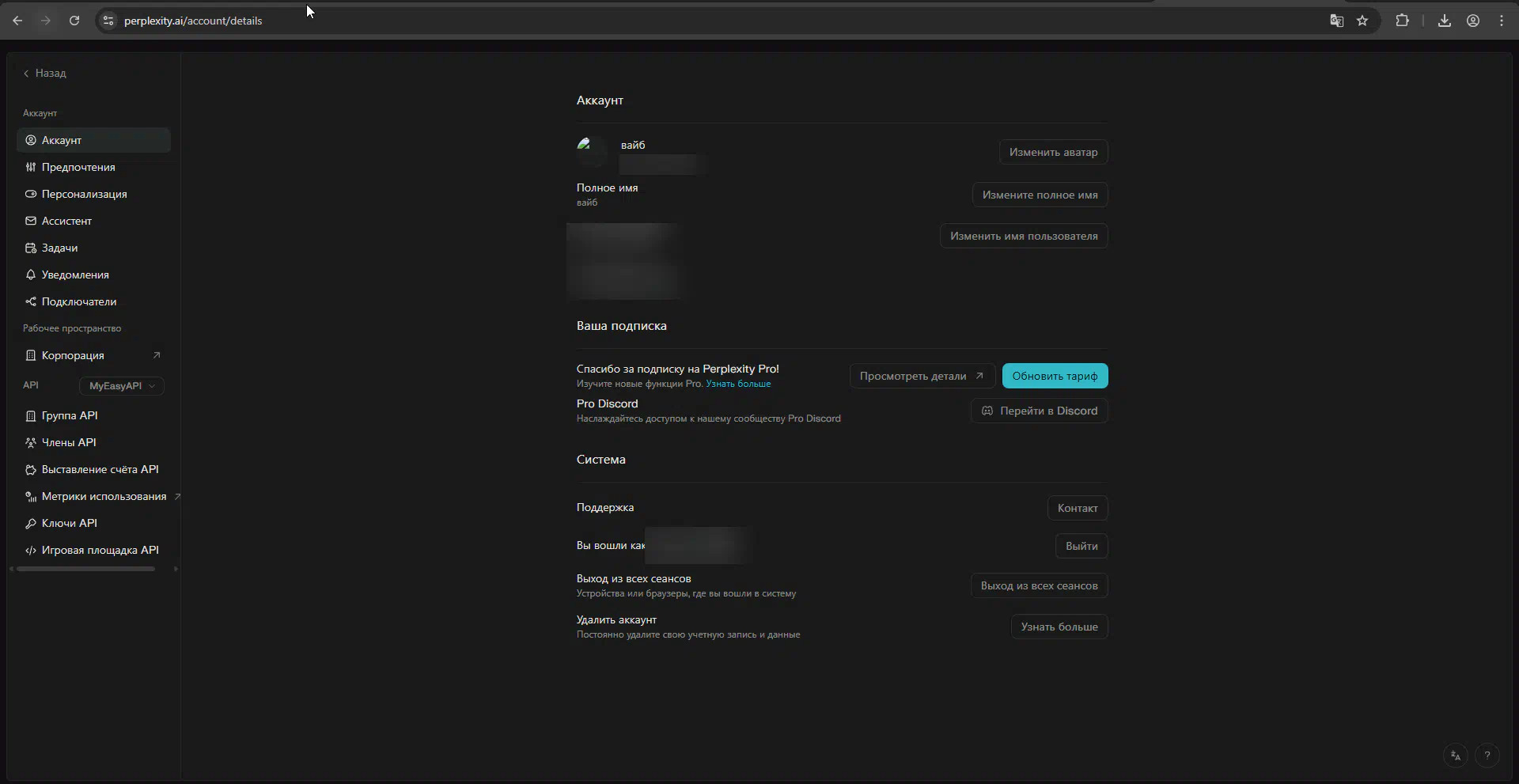Click the Узнать больше link under Pro subscription

(x=738, y=384)
